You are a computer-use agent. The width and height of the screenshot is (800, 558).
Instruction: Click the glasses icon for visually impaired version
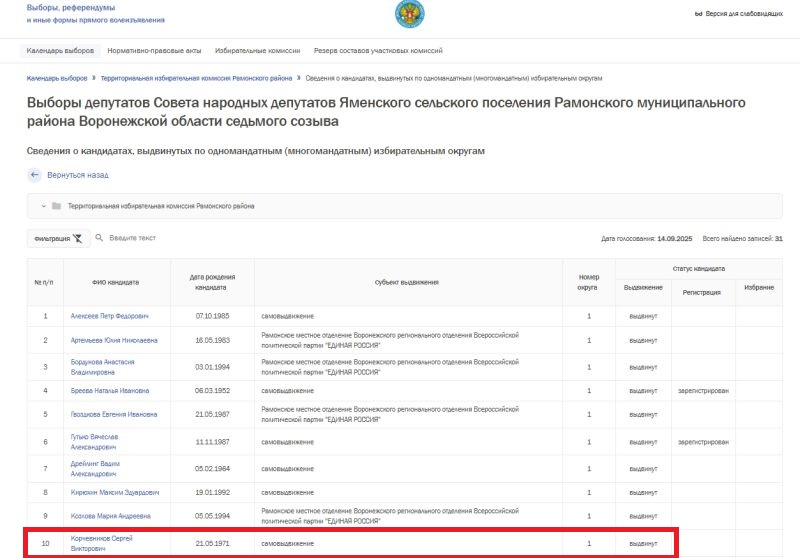click(x=699, y=14)
